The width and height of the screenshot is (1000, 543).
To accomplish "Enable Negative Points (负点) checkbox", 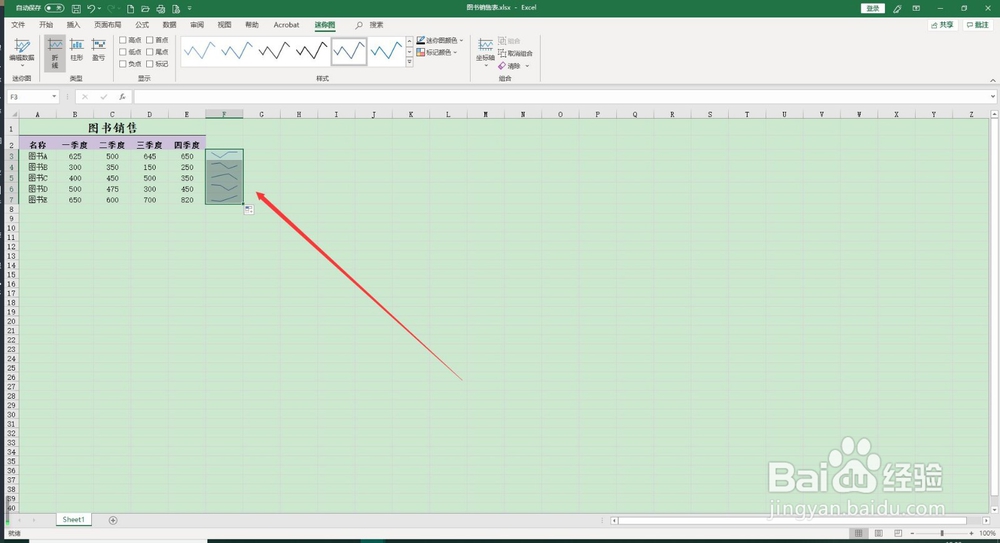I will (123, 64).
